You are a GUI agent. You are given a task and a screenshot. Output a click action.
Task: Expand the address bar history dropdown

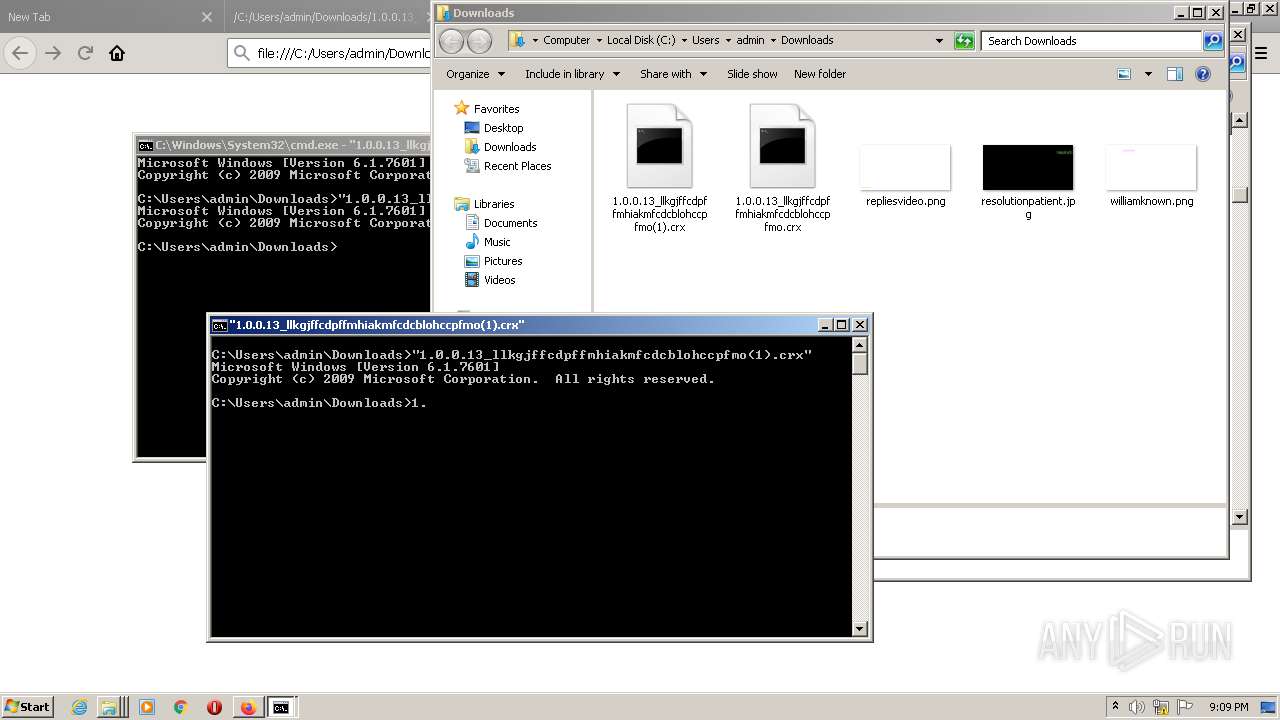tap(939, 41)
